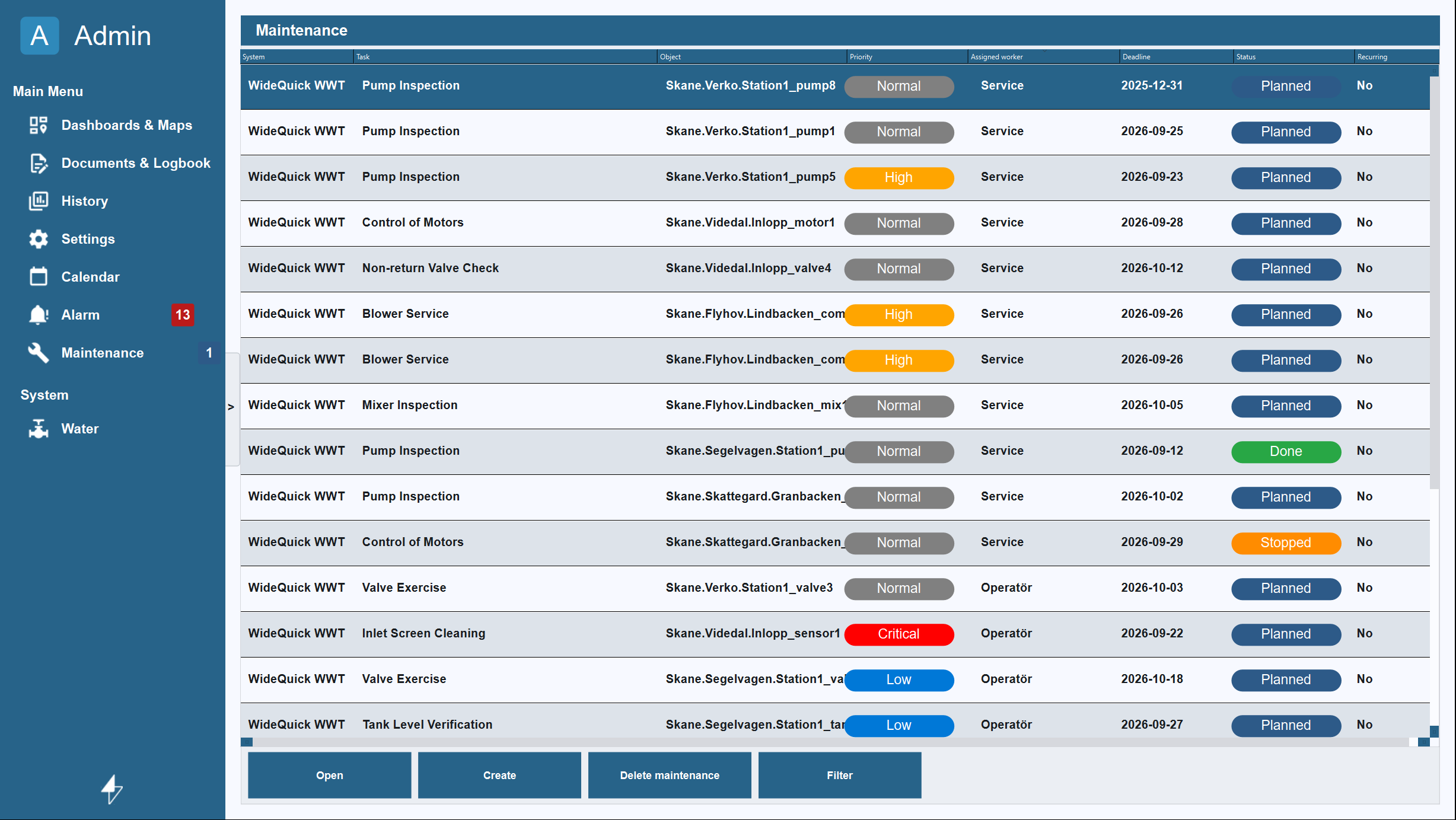Click the Maintenance count badge 1
The width and height of the screenshot is (1456, 820).
point(209,353)
